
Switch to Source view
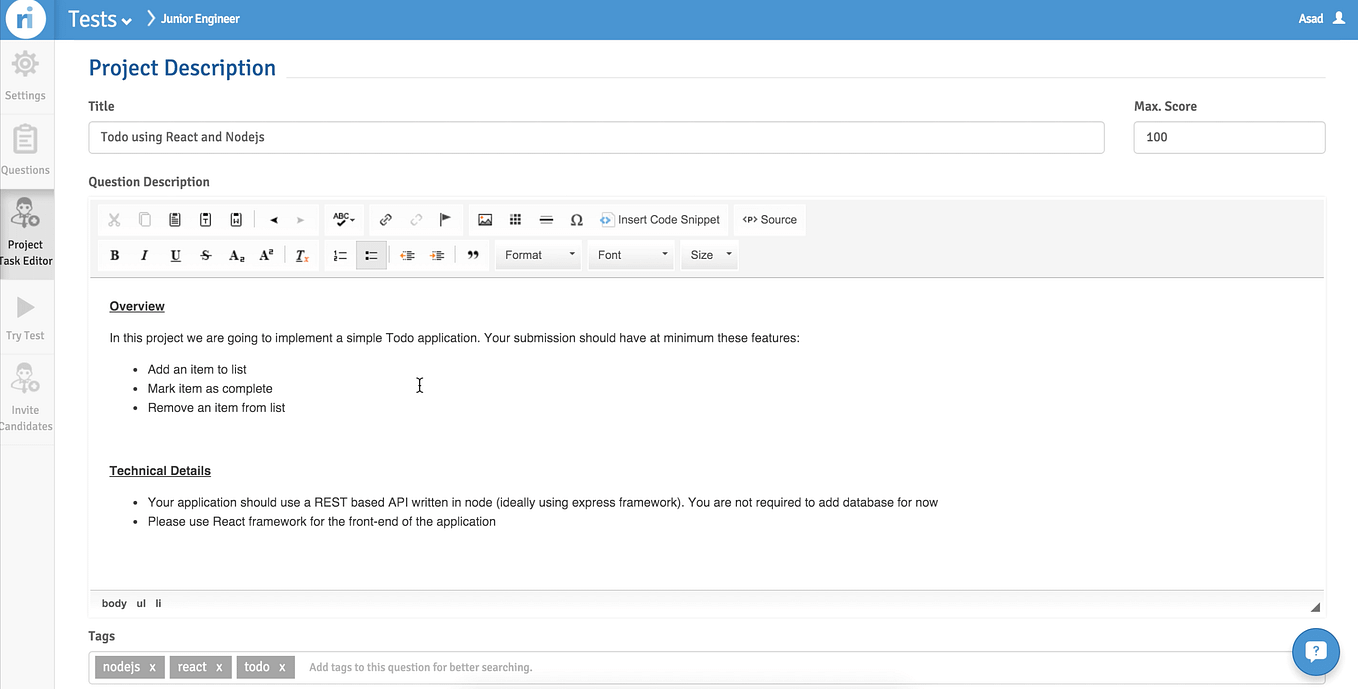point(769,219)
